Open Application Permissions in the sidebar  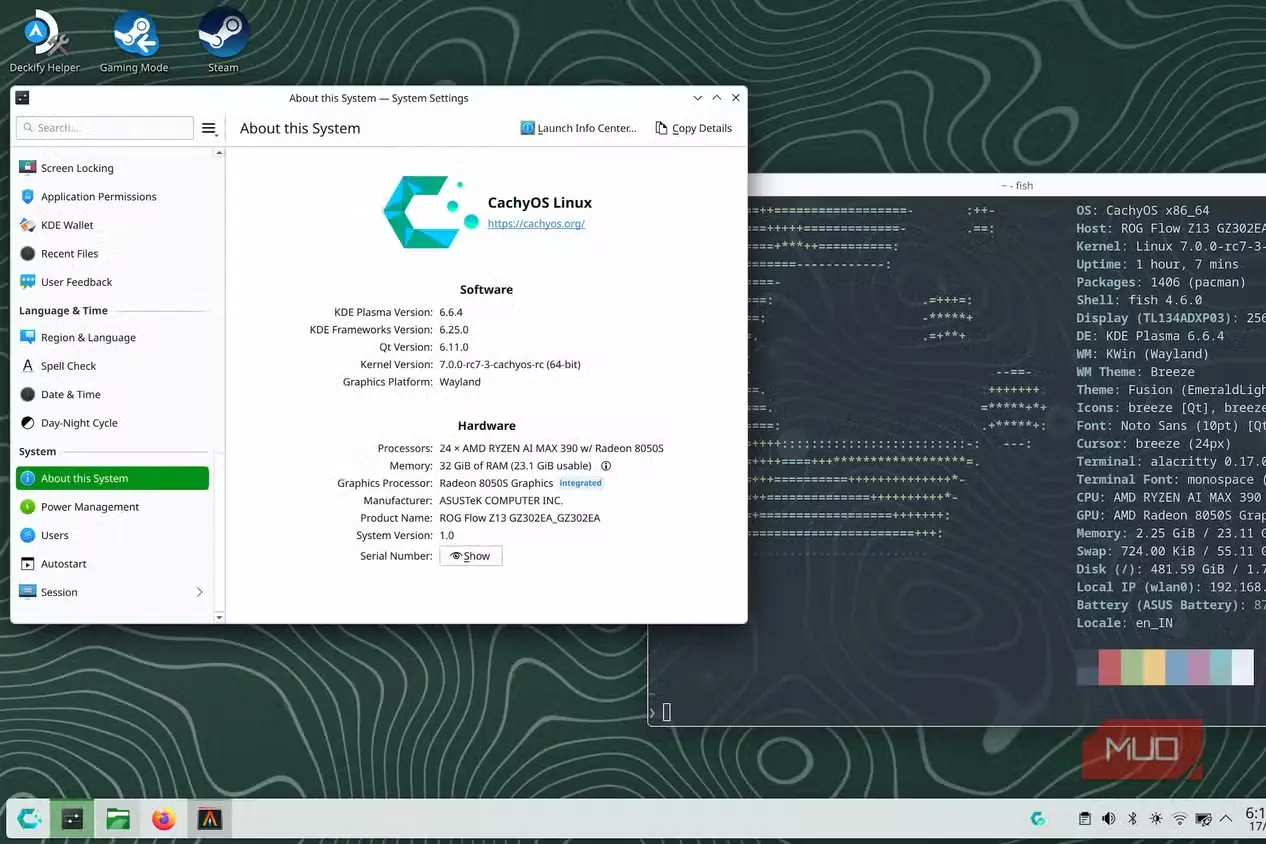click(113, 197)
